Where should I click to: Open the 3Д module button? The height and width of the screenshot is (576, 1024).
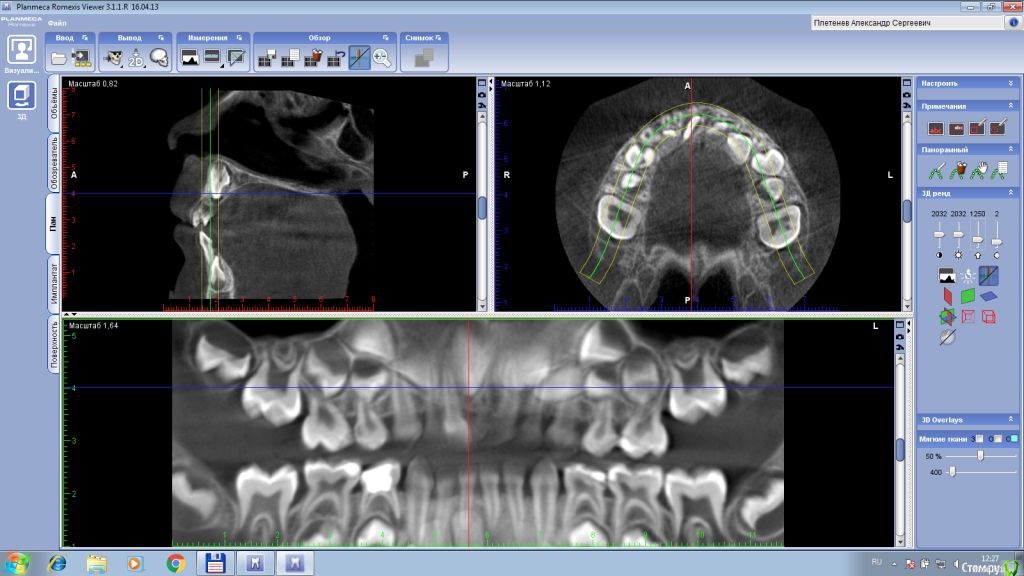pyautogui.click(x=22, y=96)
